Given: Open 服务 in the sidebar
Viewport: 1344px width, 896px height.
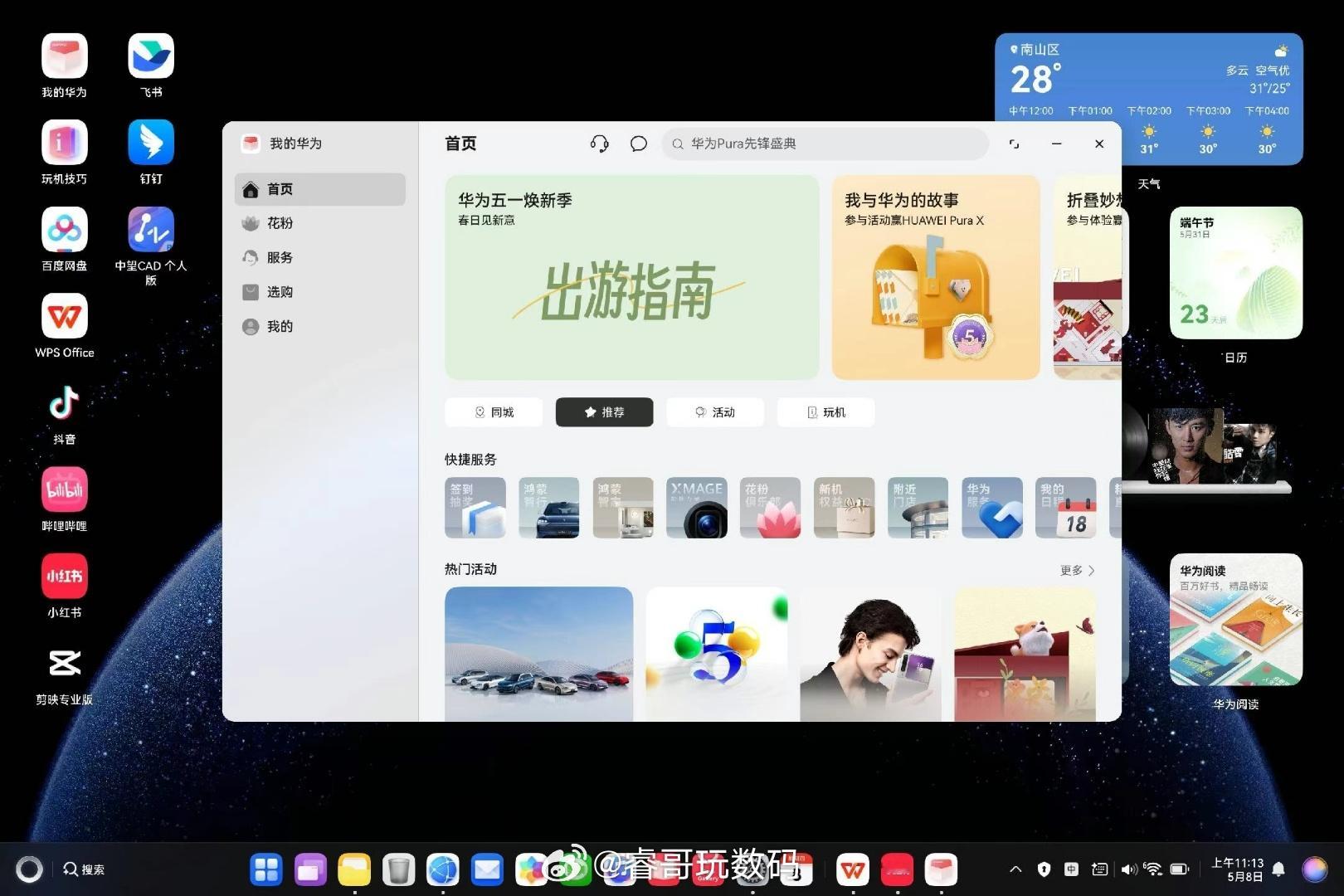Looking at the screenshot, I should click(x=320, y=257).
